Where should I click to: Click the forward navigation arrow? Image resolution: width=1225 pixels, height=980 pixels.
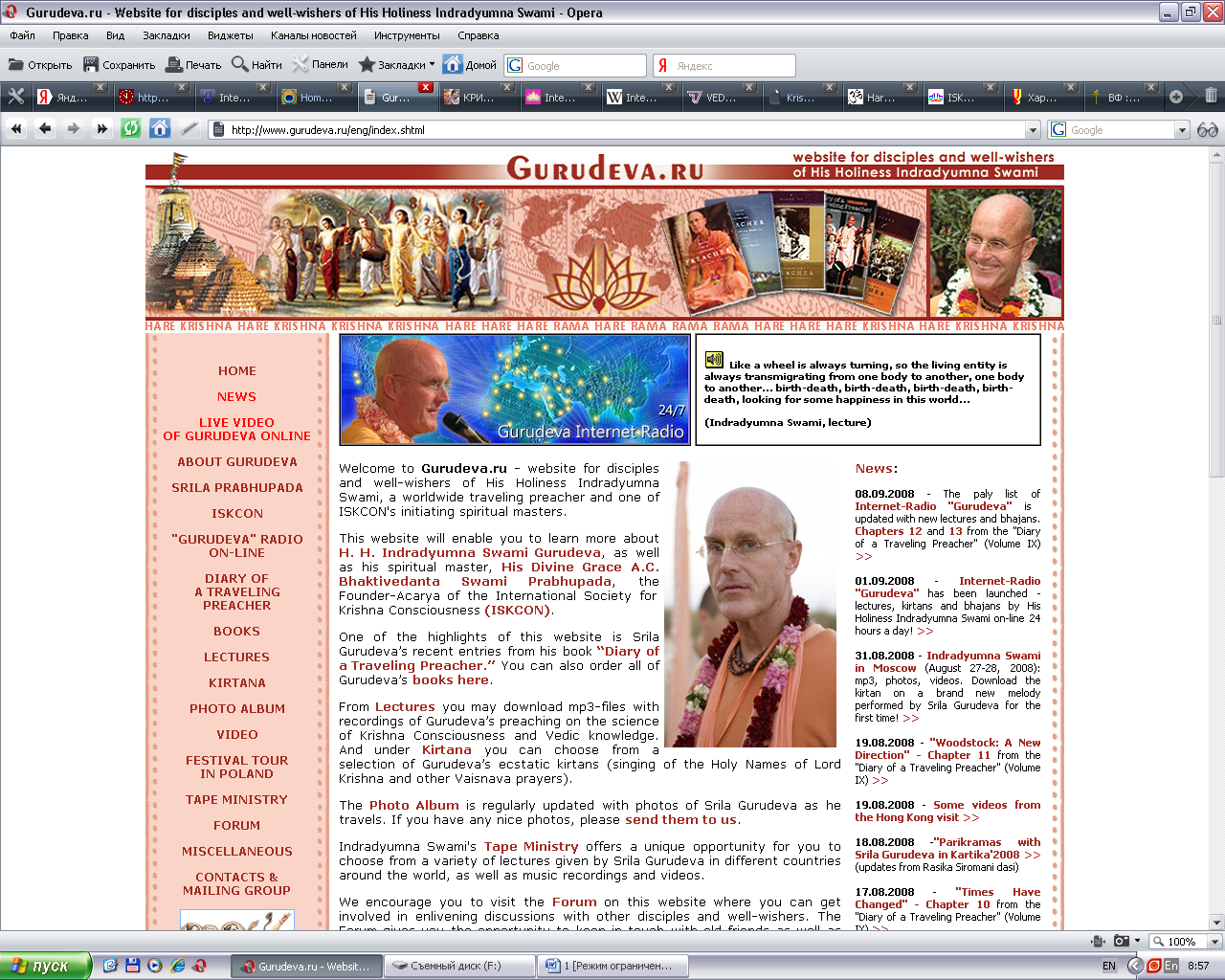[74, 129]
